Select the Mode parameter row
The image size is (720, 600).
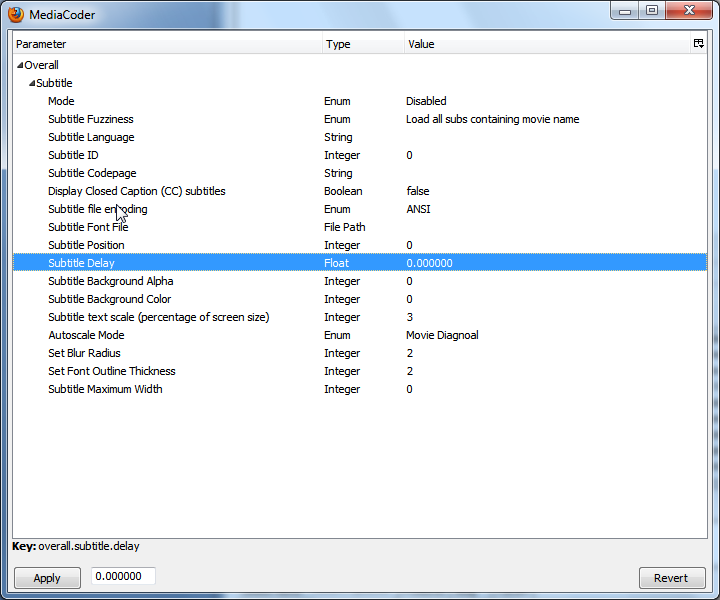click(x=360, y=101)
